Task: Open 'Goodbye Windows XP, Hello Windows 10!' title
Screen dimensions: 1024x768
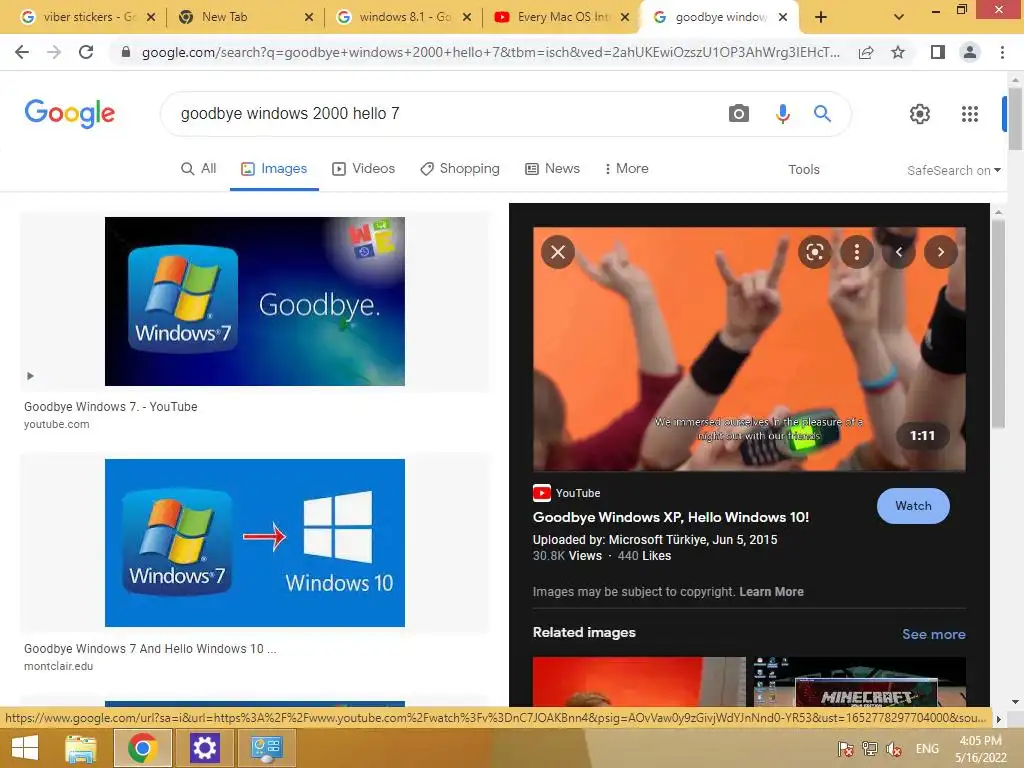Action: [x=671, y=517]
